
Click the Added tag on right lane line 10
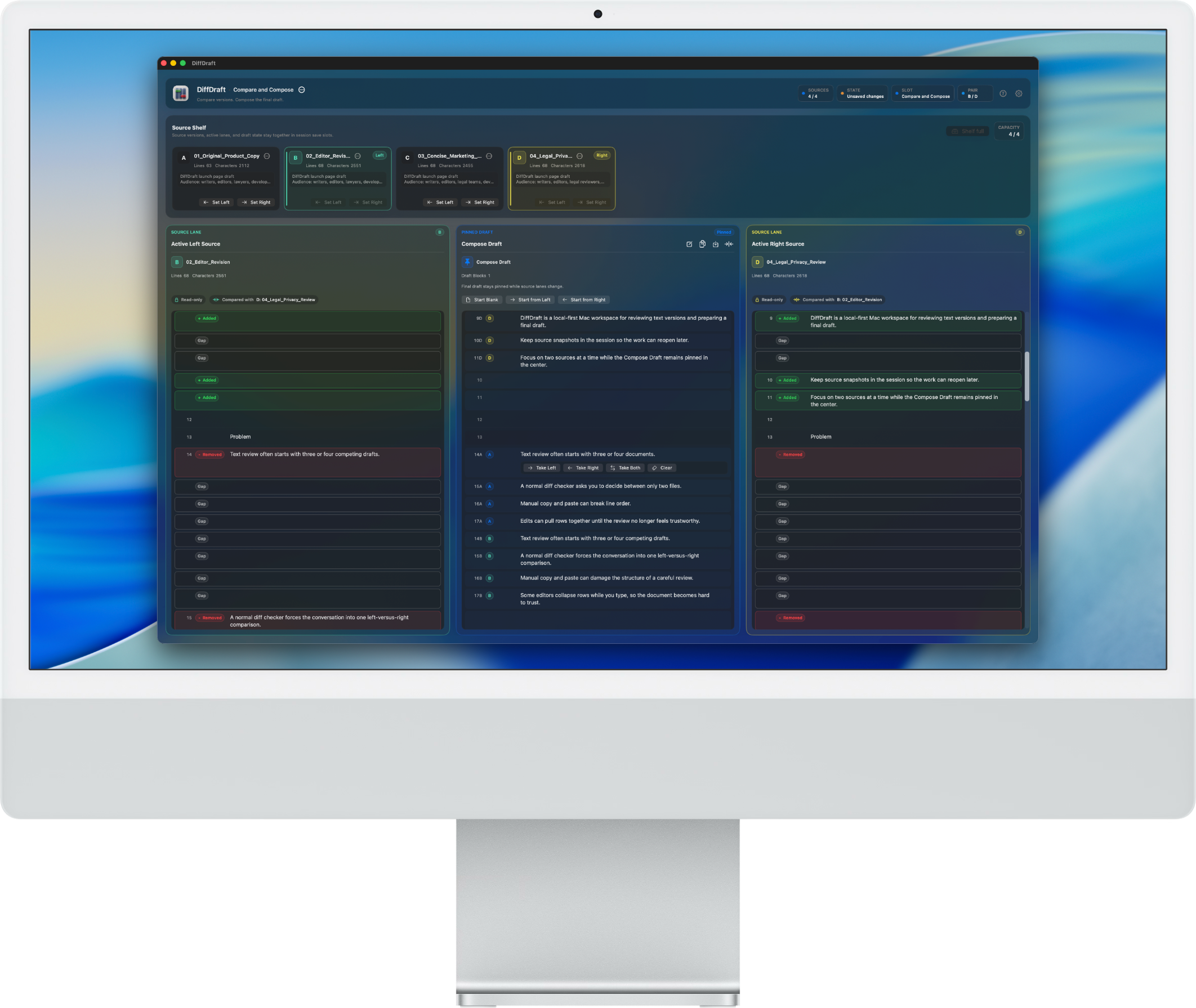click(788, 380)
